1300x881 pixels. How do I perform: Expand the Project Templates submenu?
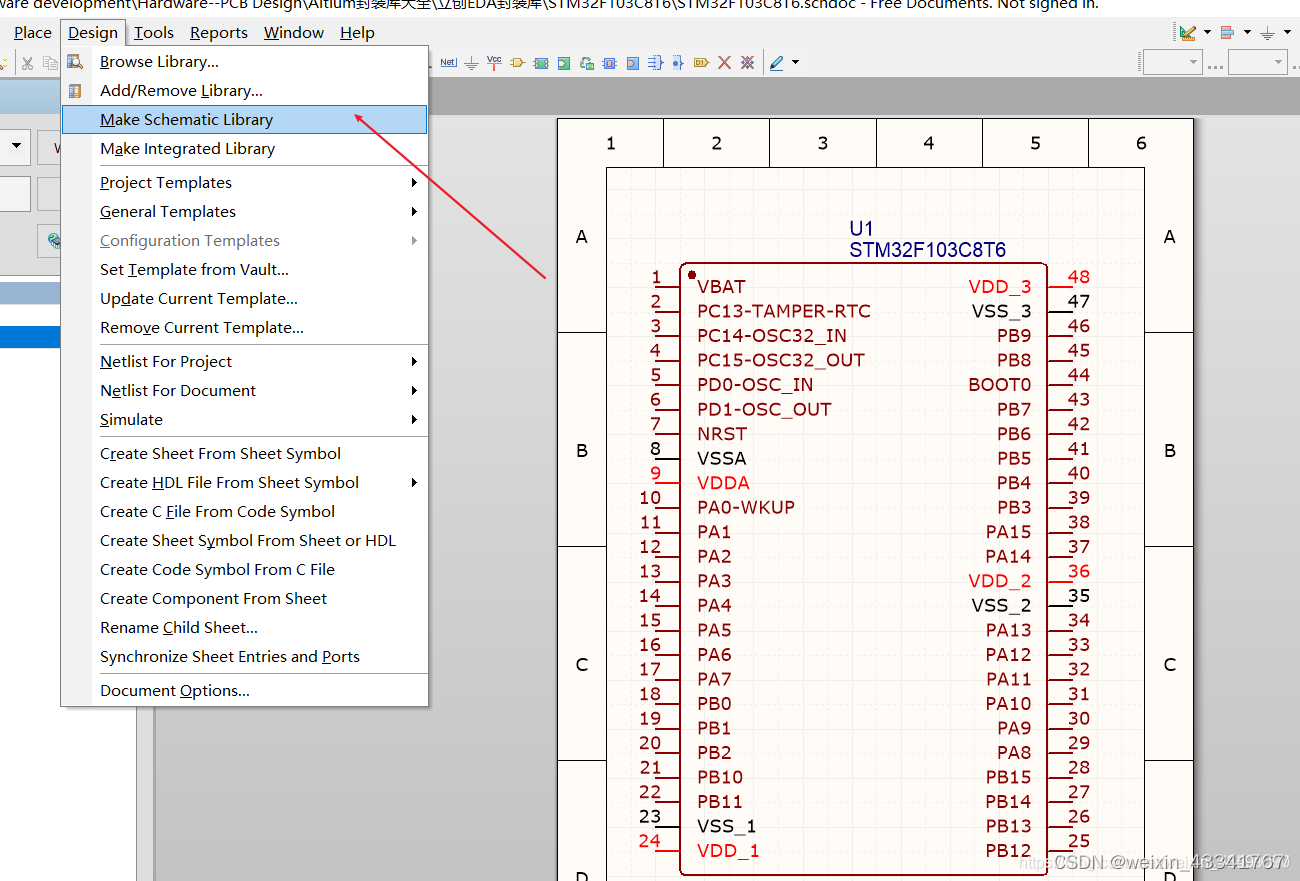(x=245, y=183)
